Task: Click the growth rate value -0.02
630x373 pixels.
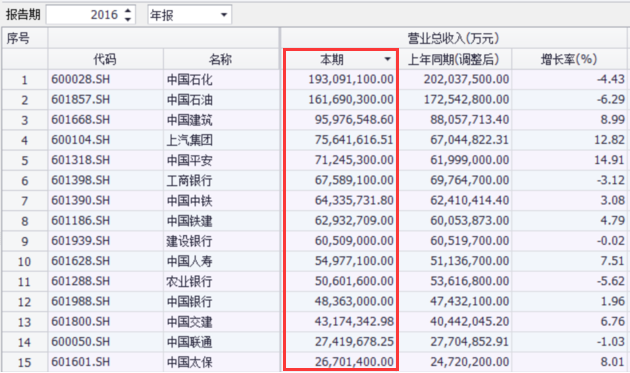Action: coord(611,241)
